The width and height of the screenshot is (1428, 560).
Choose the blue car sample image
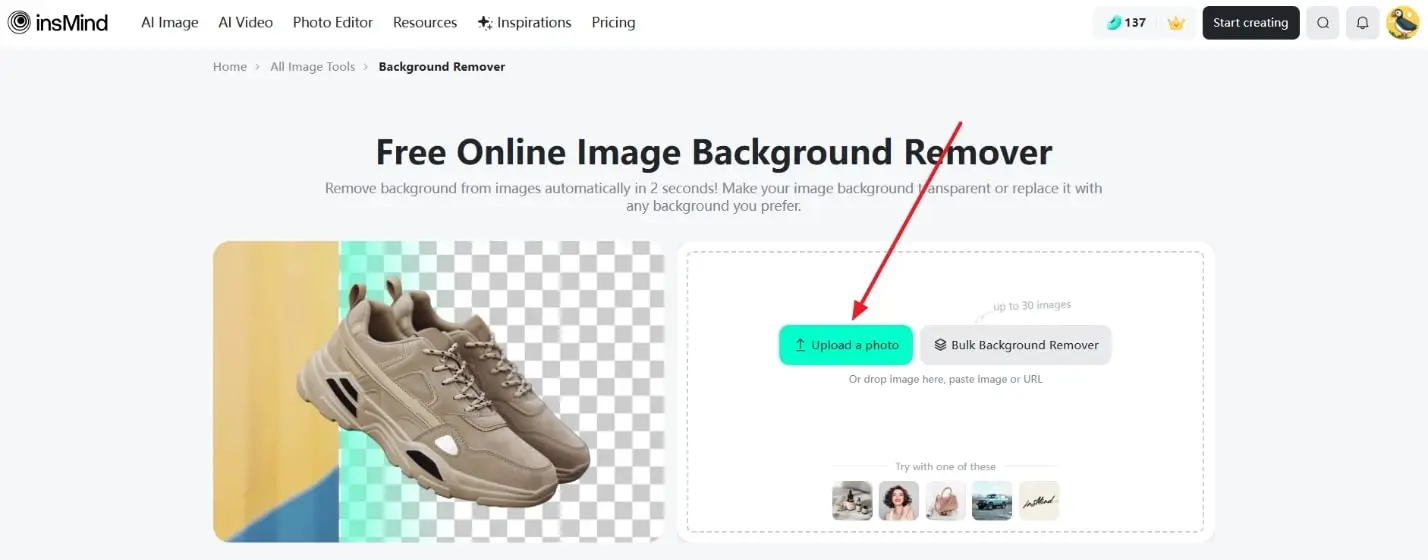click(992, 501)
